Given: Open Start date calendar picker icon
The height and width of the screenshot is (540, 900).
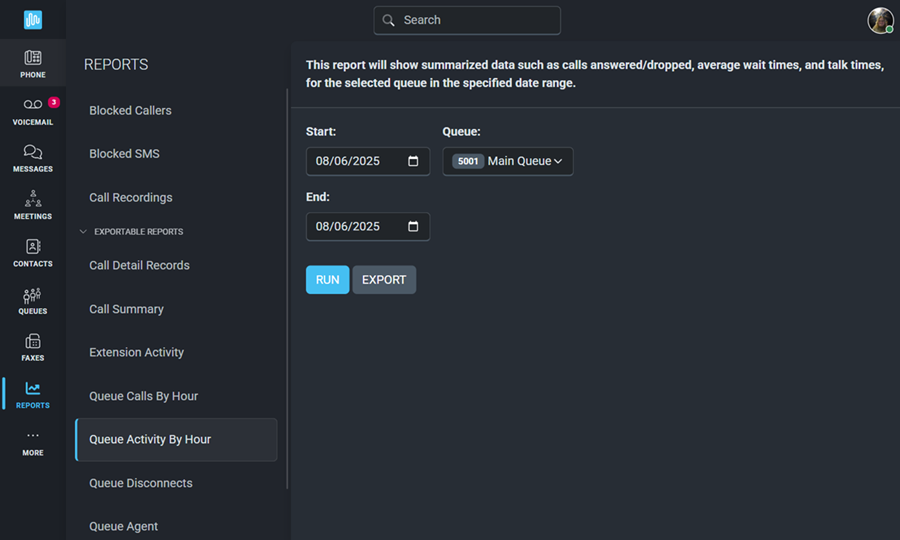Looking at the screenshot, I should 413,161.
